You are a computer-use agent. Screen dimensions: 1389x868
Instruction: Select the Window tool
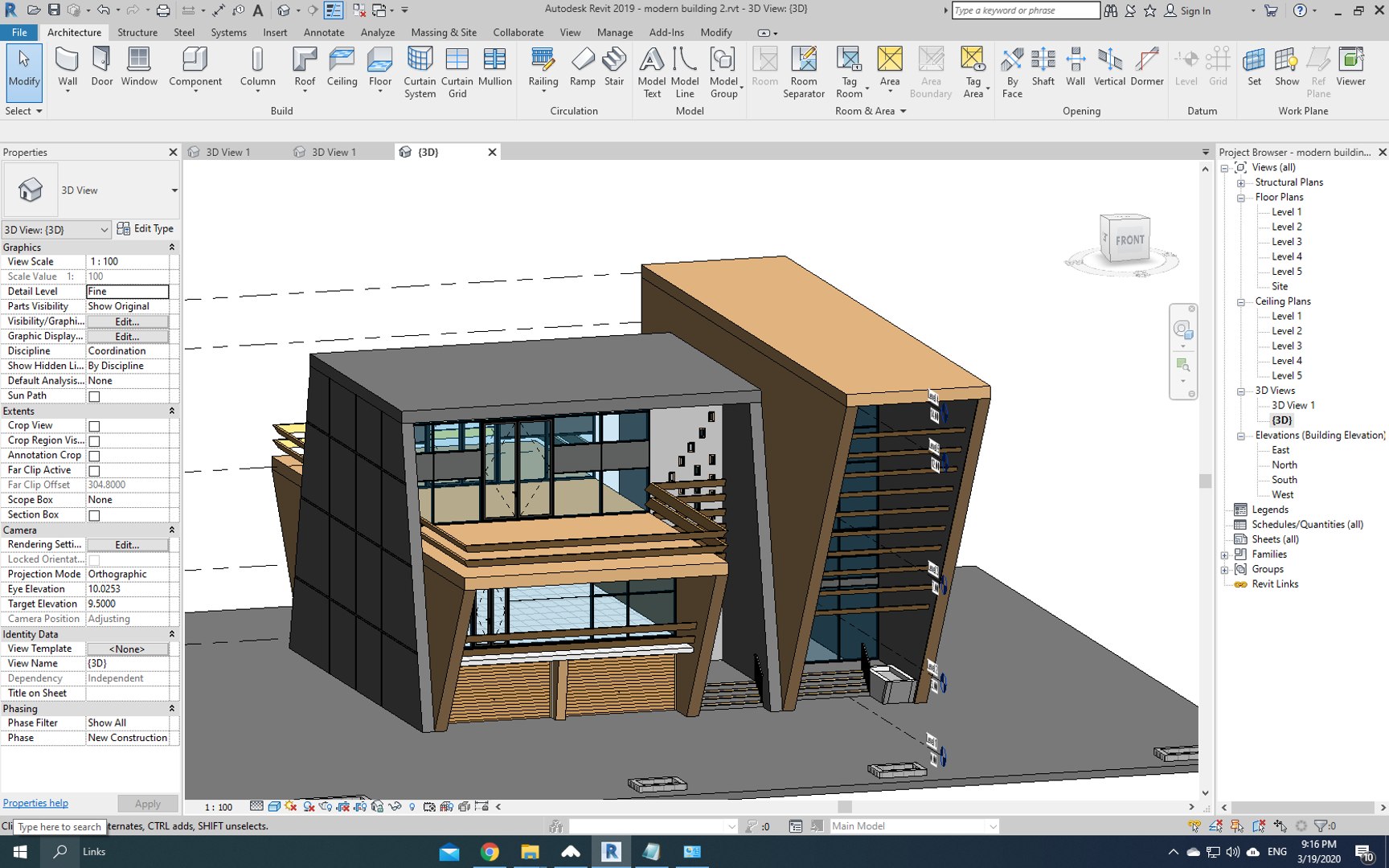(139, 68)
